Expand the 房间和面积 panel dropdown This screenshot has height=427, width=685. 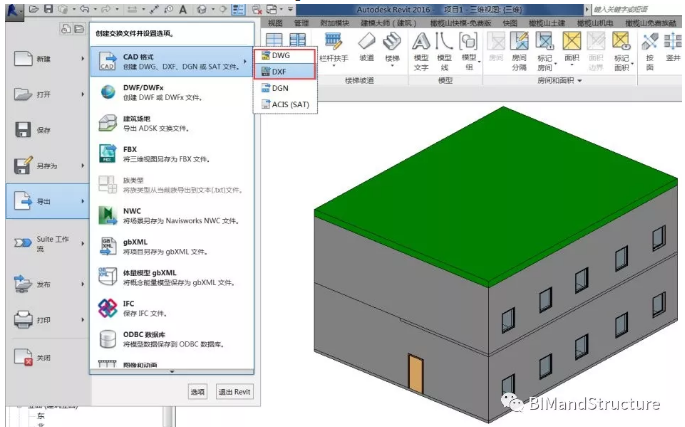coord(580,81)
